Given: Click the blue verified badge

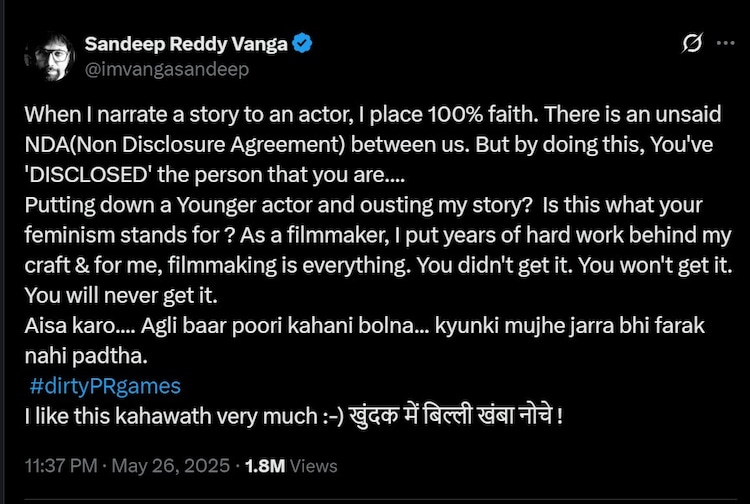Looking at the screenshot, I should [x=296, y=44].
